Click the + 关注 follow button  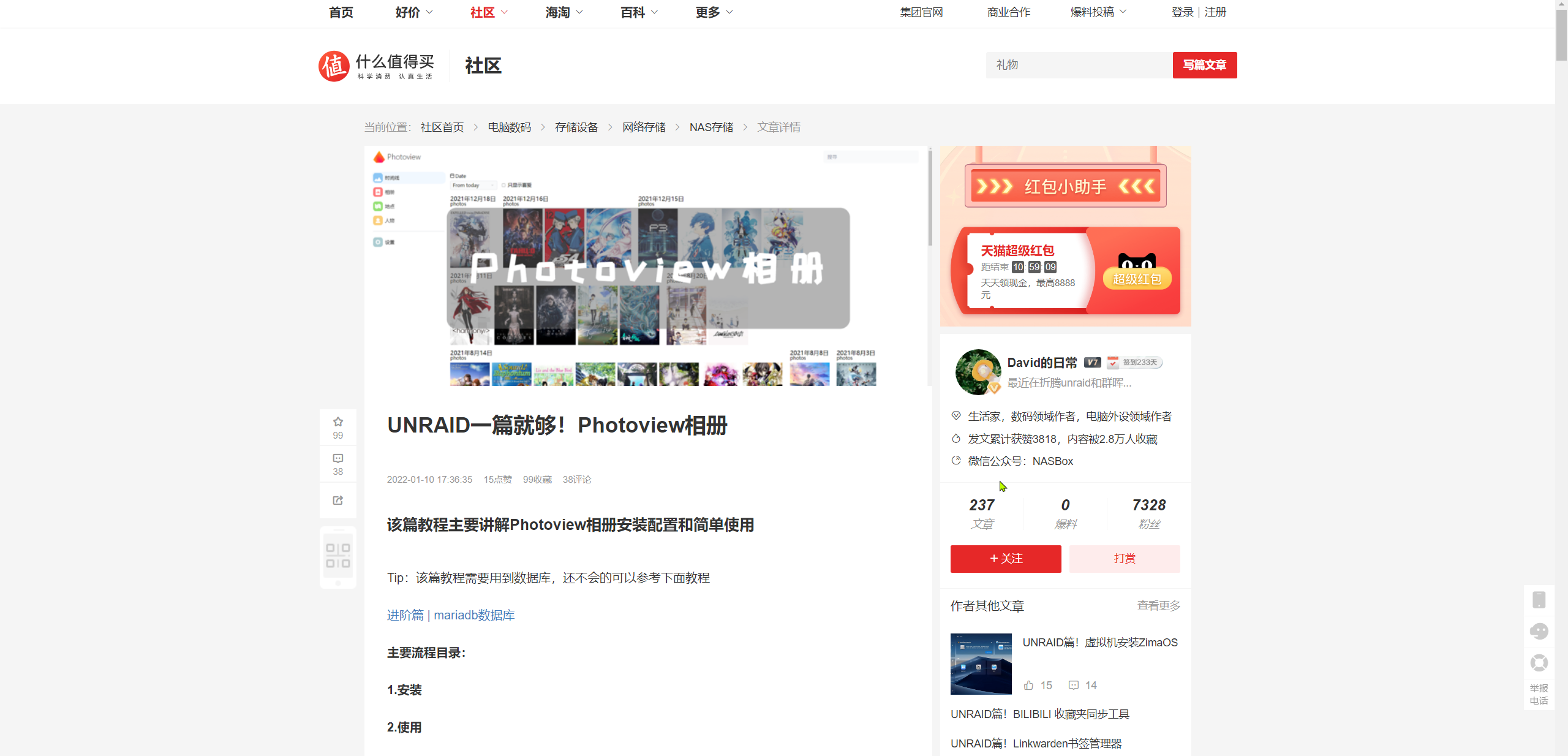[x=1006, y=559]
